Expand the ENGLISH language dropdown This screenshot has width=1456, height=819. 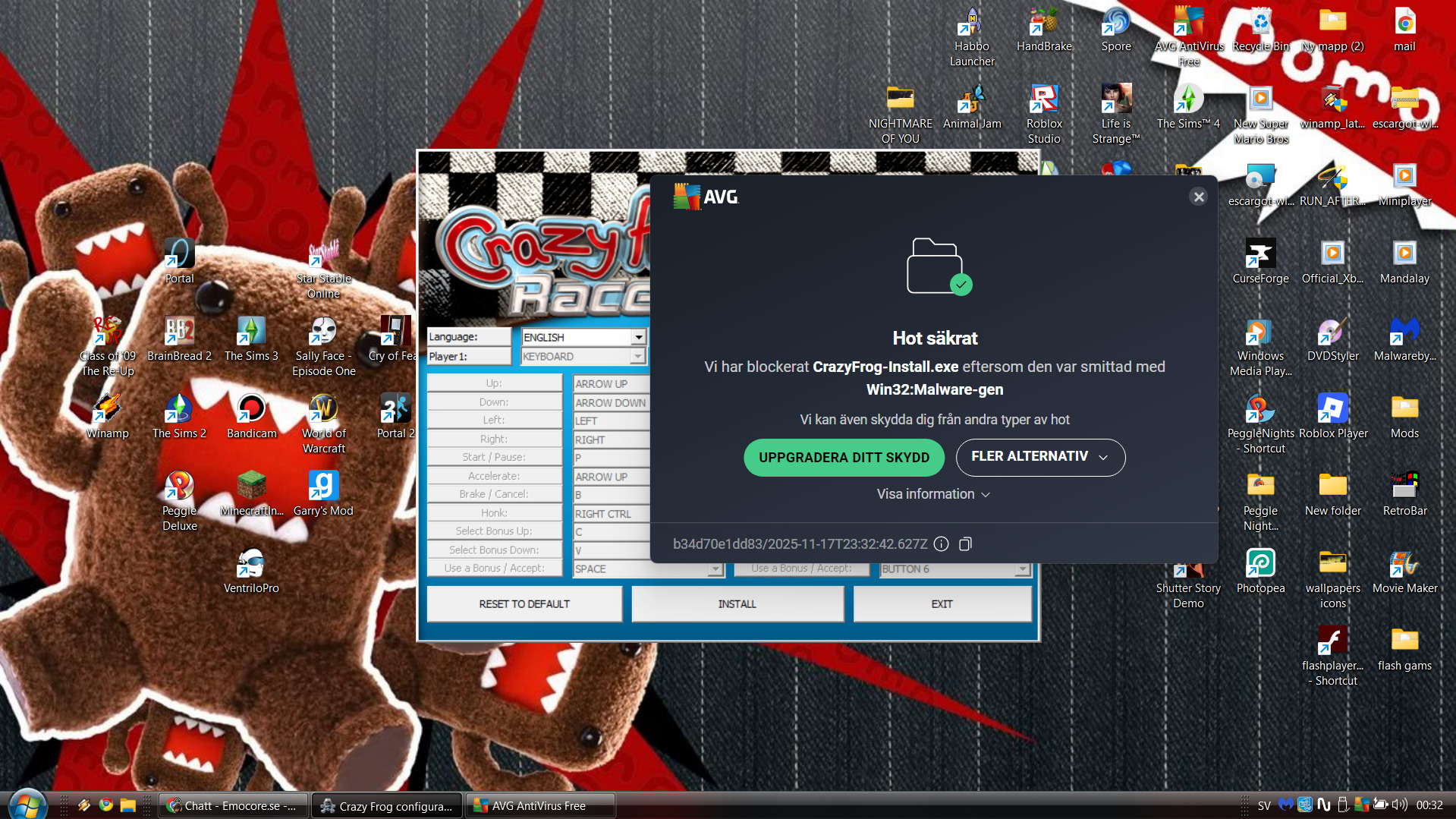(x=638, y=337)
